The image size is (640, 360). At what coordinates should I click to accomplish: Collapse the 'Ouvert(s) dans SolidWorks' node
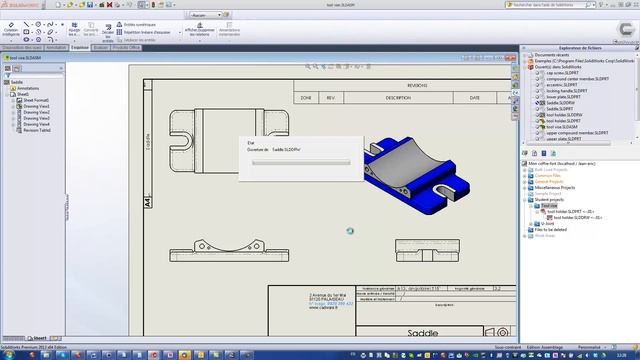[x=525, y=67]
